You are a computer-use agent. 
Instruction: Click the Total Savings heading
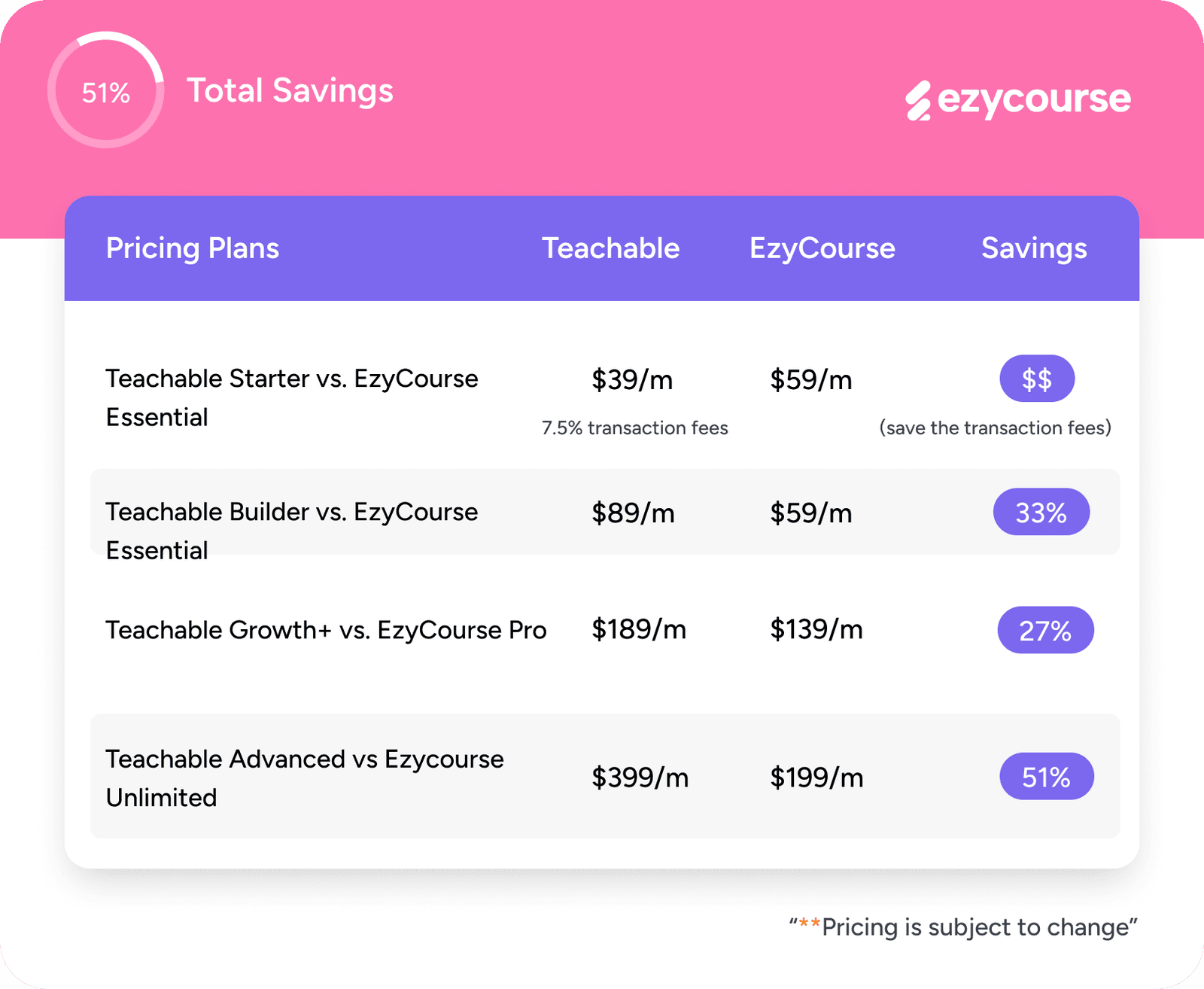tap(290, 91)
